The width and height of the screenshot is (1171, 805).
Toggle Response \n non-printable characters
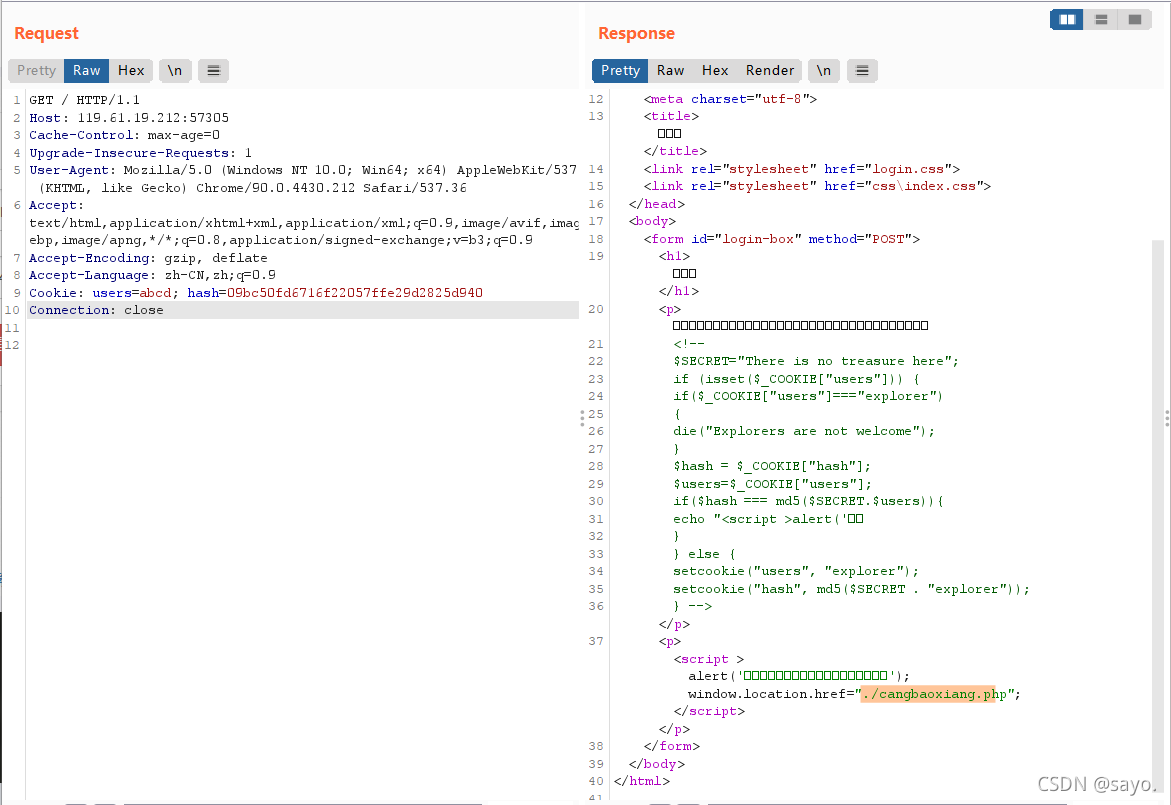(x=824, y=70)
